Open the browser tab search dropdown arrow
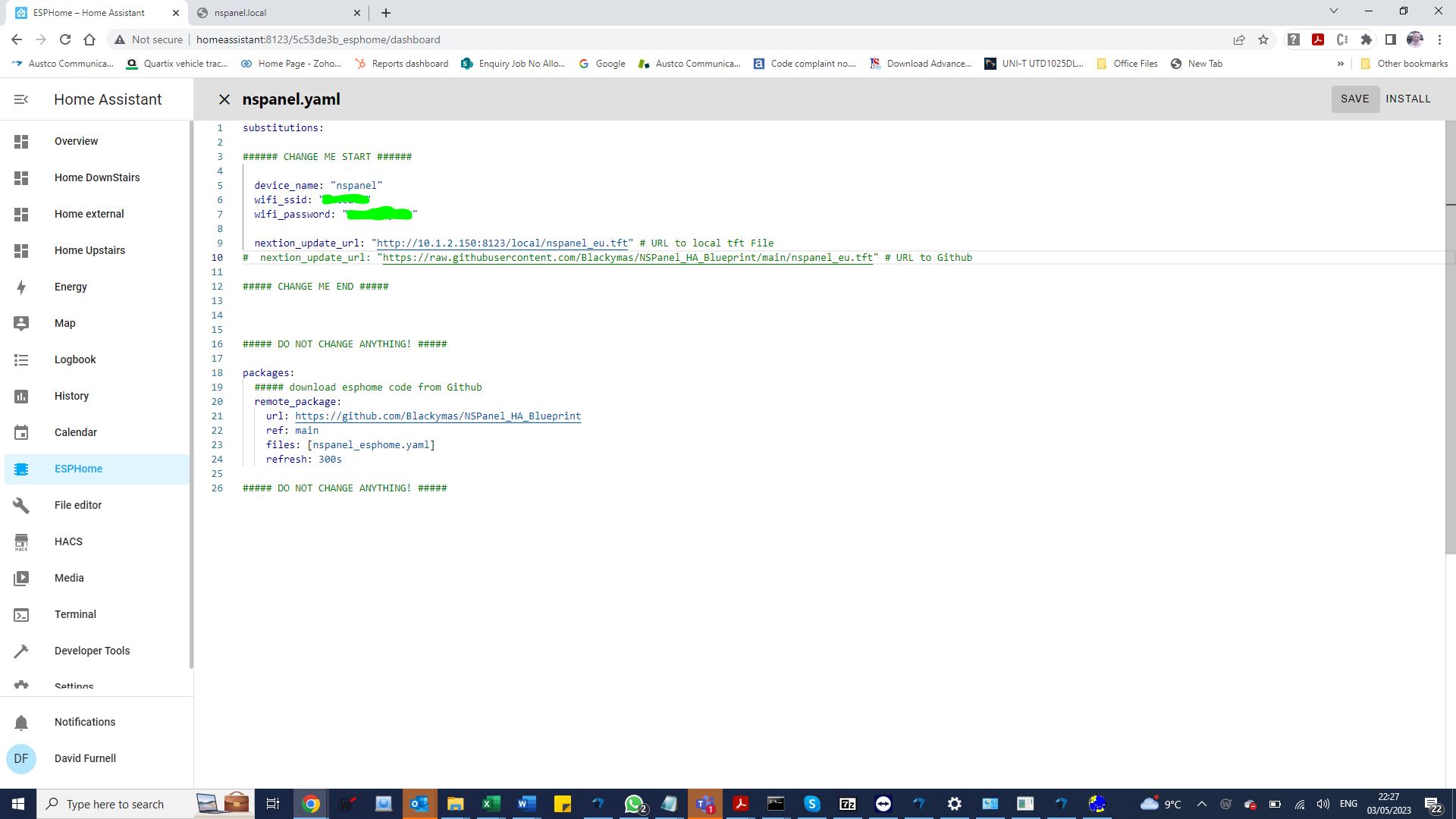Screen dimensions: 1456x819 tap(1333, 11)
